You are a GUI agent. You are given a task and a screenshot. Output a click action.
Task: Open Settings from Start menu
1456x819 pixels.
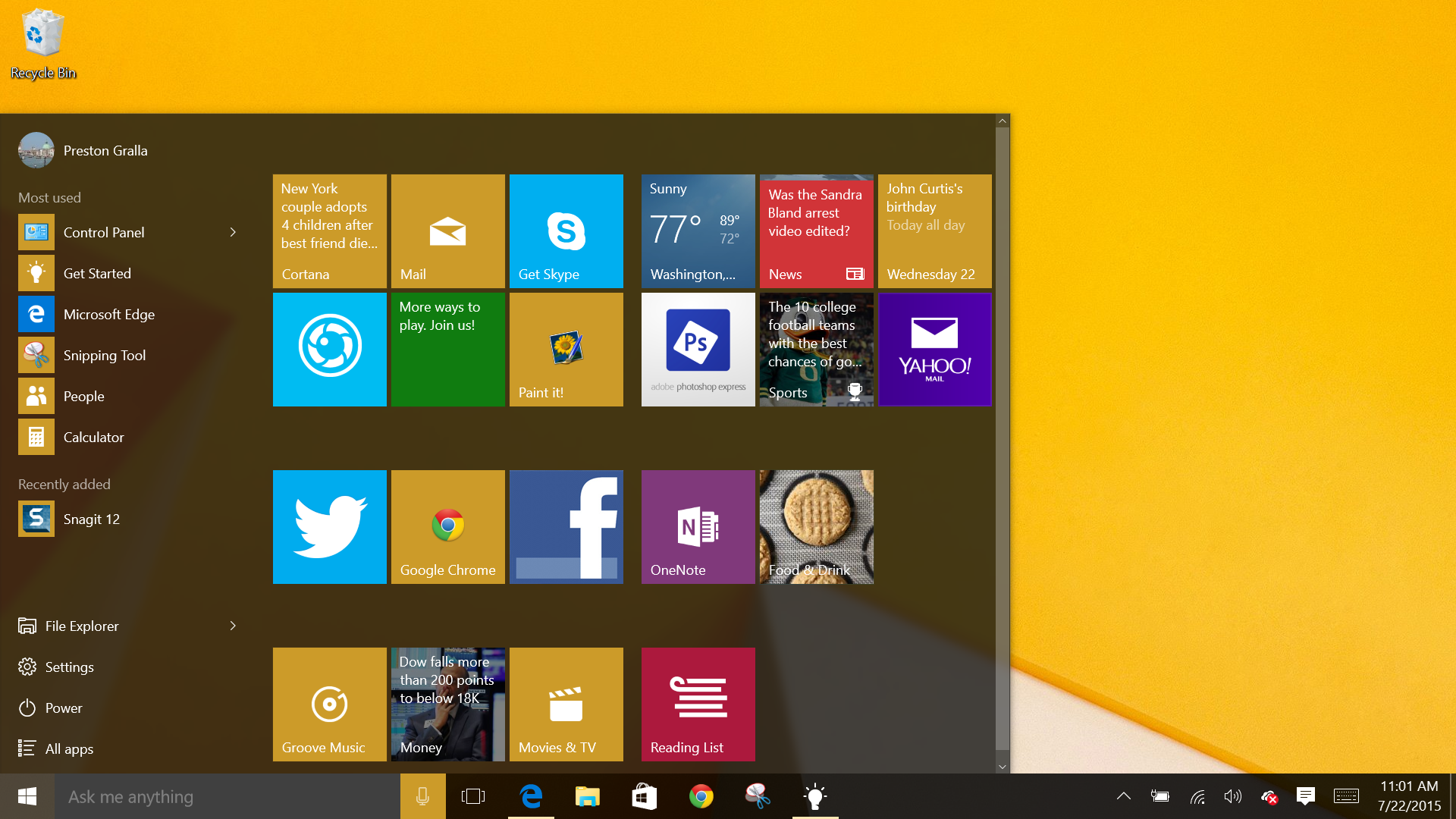tap(68, 666)
